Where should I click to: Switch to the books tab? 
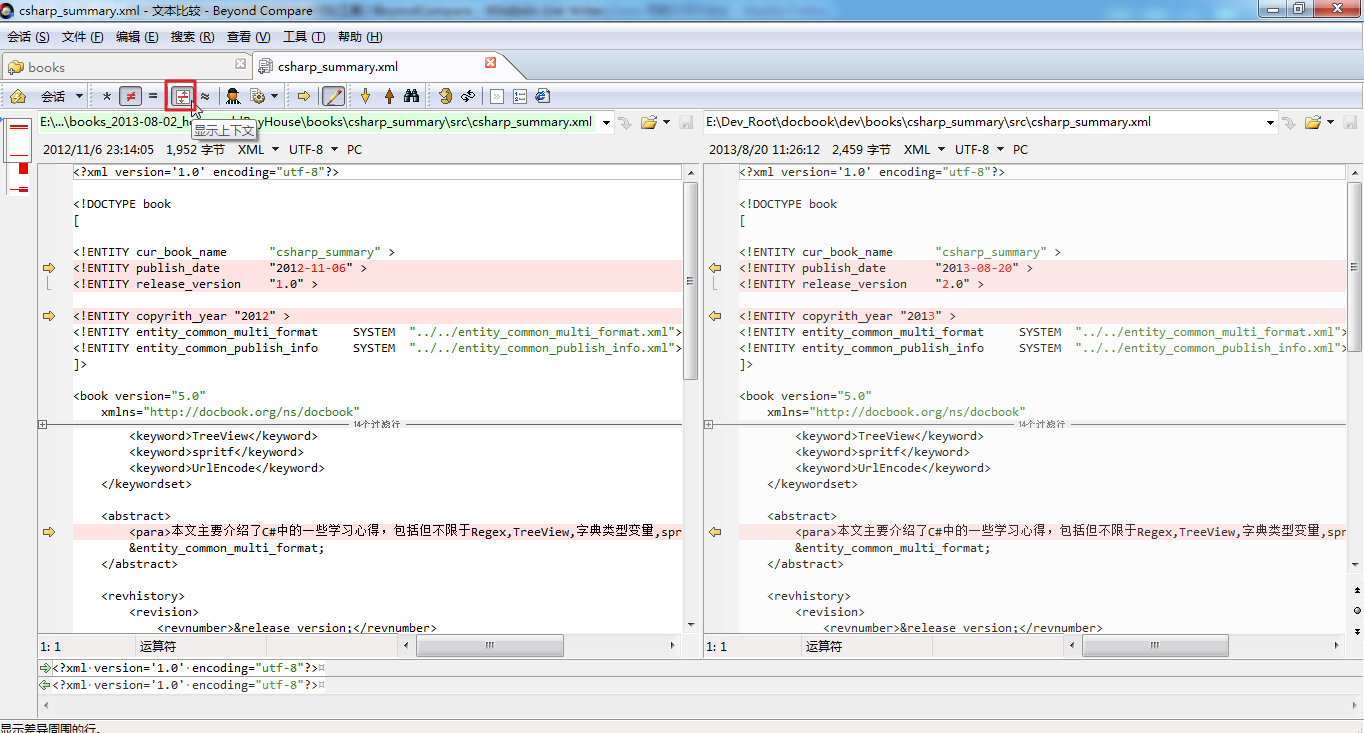click(46, 67)
